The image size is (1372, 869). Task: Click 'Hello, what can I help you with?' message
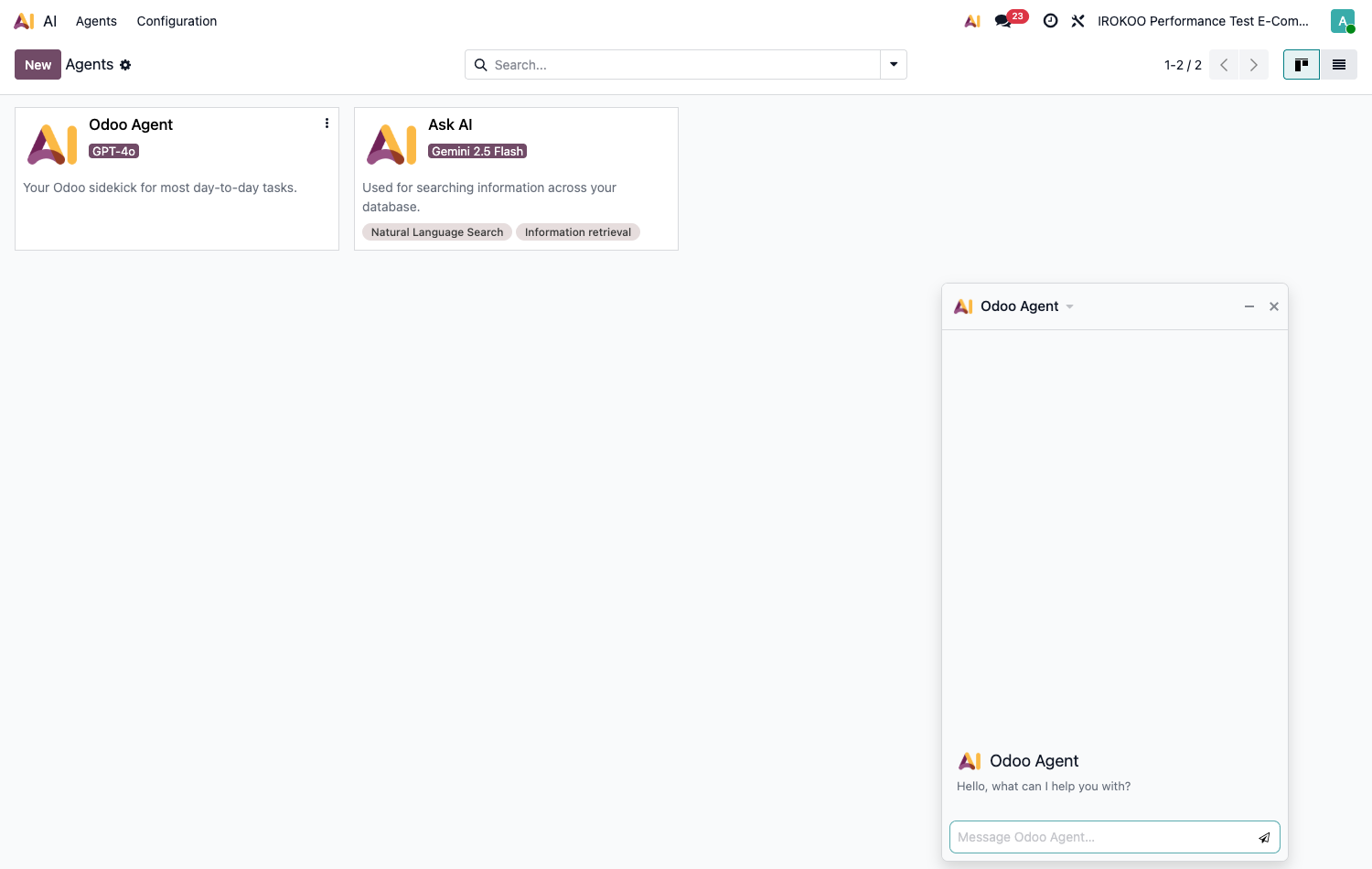1044,787
